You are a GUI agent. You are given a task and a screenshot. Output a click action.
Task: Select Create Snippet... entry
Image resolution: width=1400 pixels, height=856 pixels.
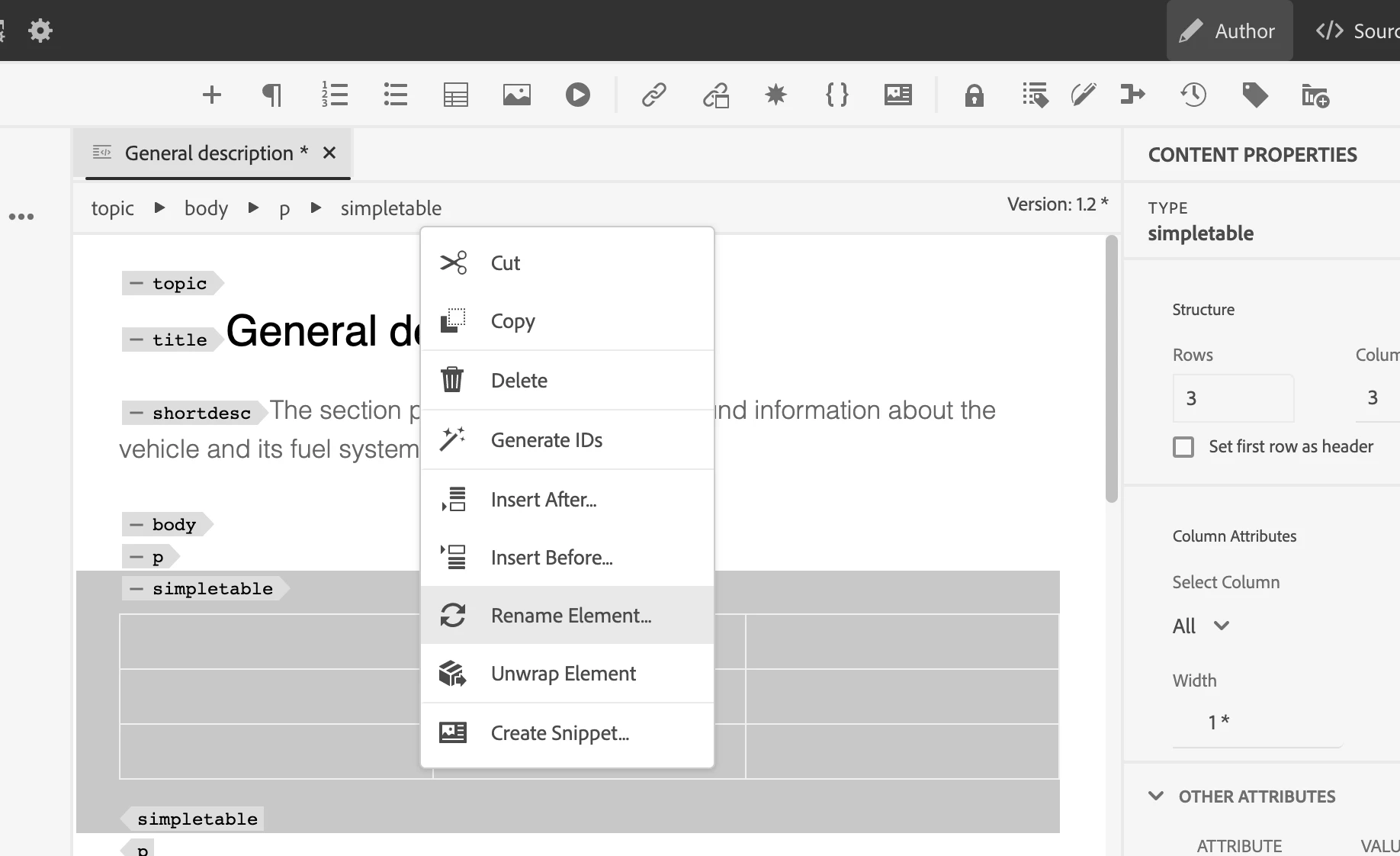tap(567, 733)
